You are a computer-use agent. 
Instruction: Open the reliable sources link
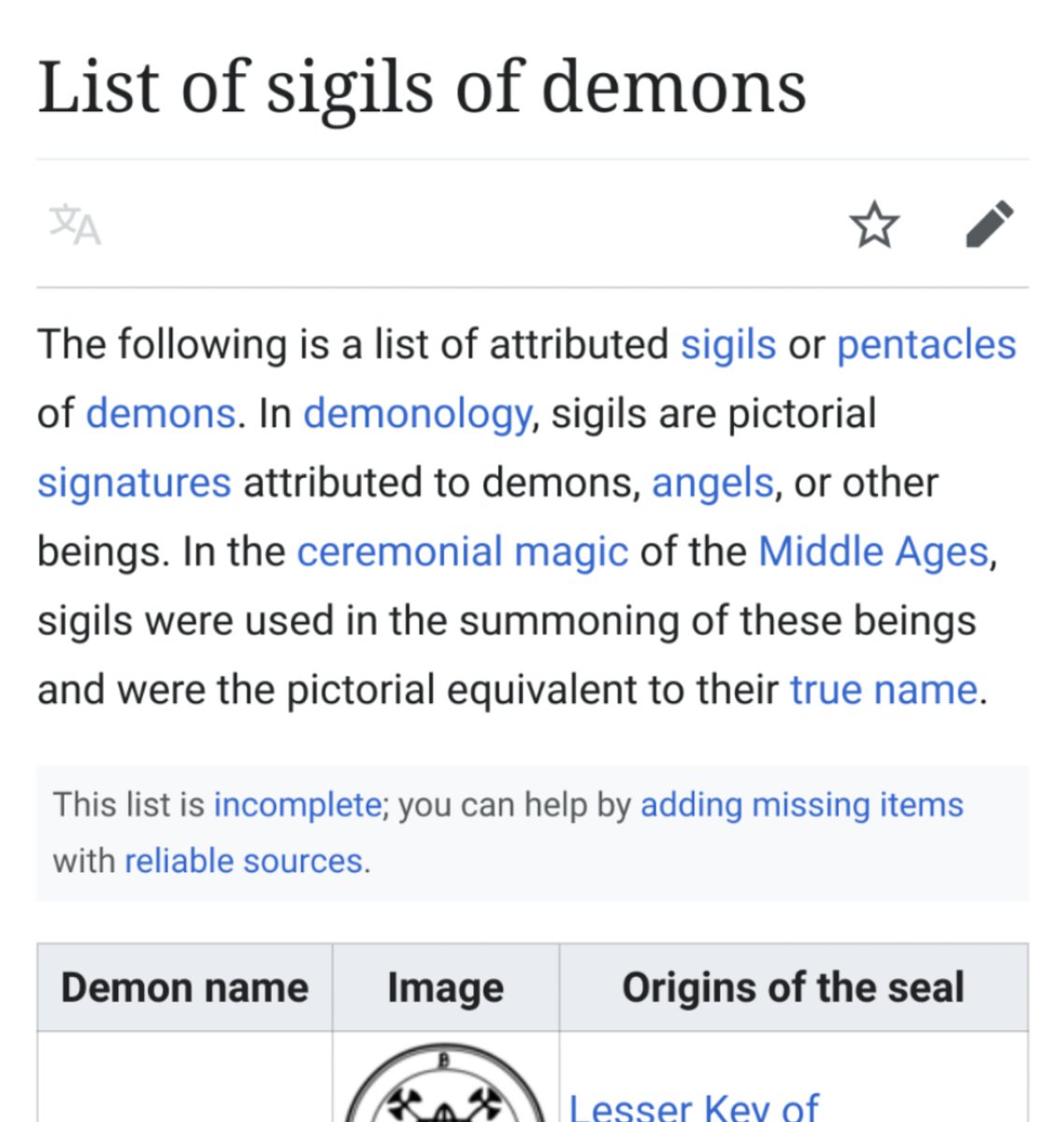(243, 861)
